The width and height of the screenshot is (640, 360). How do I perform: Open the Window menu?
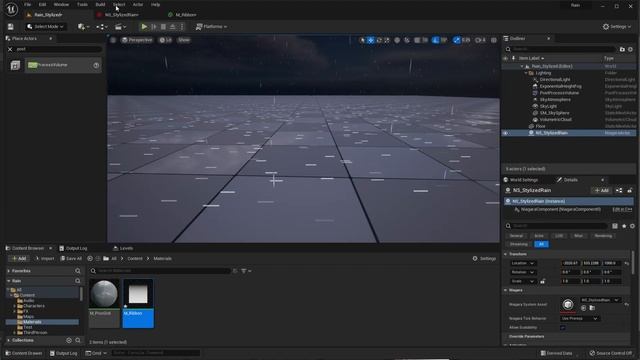point(61,4)
